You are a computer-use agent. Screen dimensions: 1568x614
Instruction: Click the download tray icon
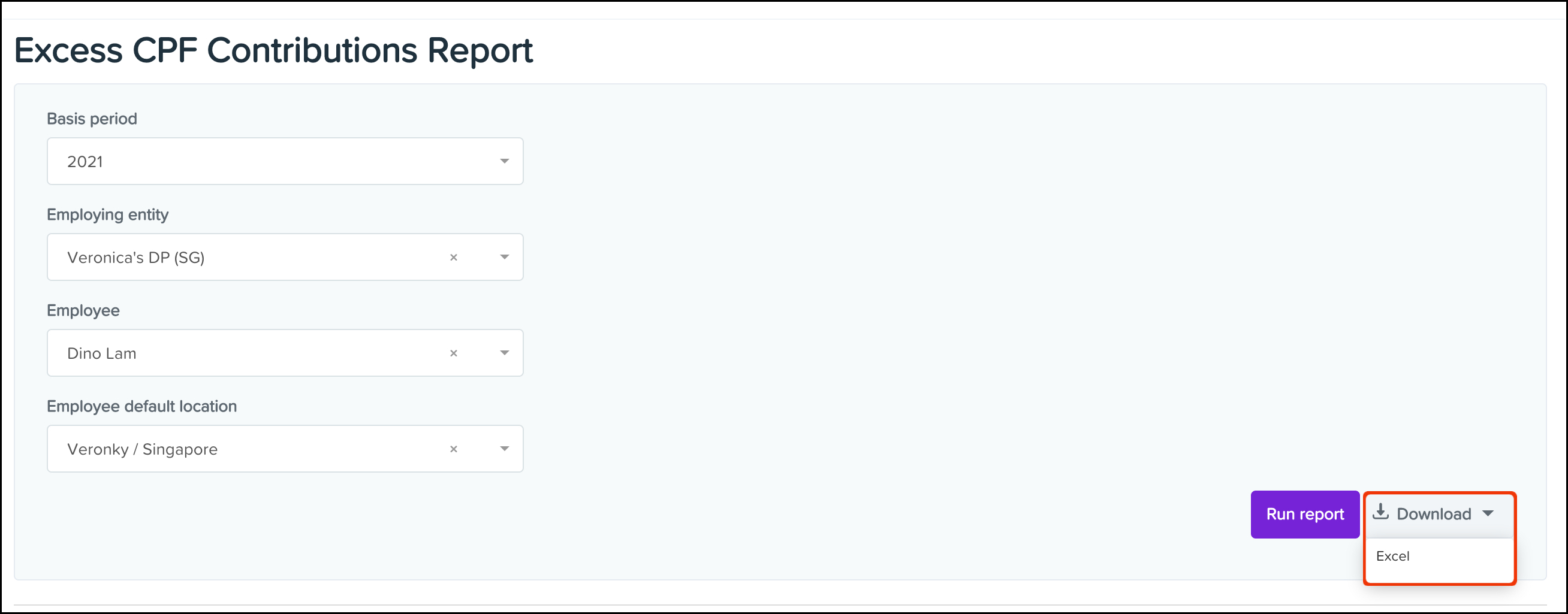pos(1380,512)
